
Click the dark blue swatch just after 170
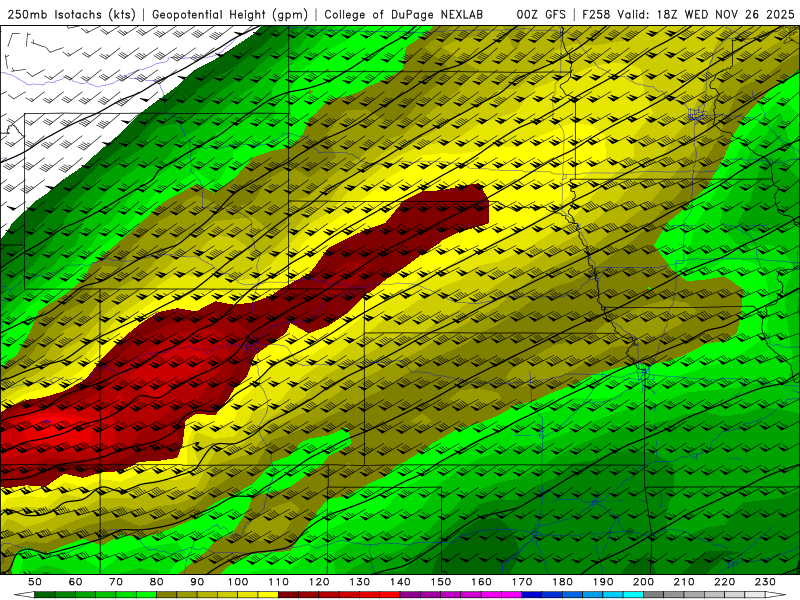pos(532,594)
